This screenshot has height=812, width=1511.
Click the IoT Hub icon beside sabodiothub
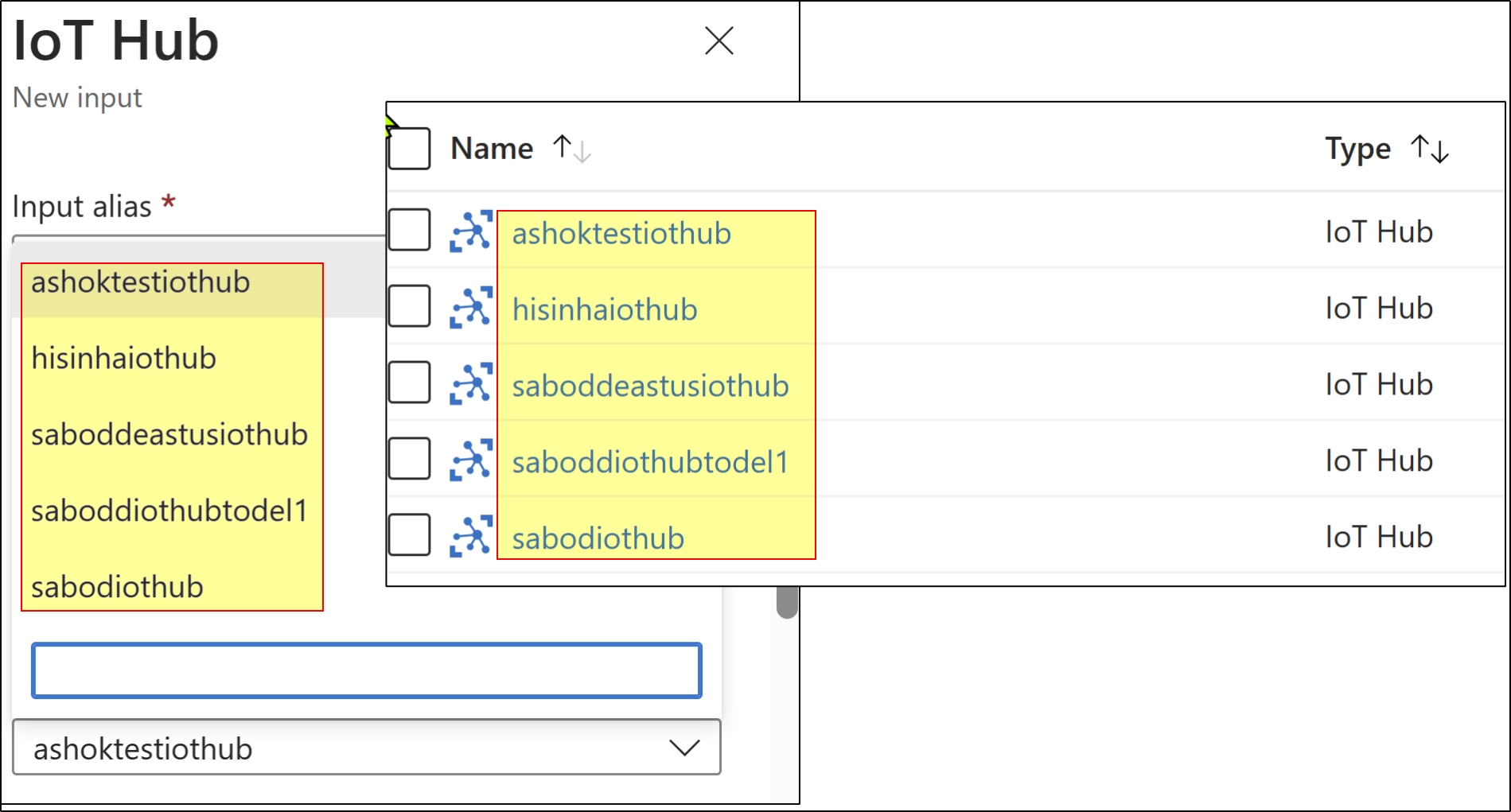click(471, 537)
